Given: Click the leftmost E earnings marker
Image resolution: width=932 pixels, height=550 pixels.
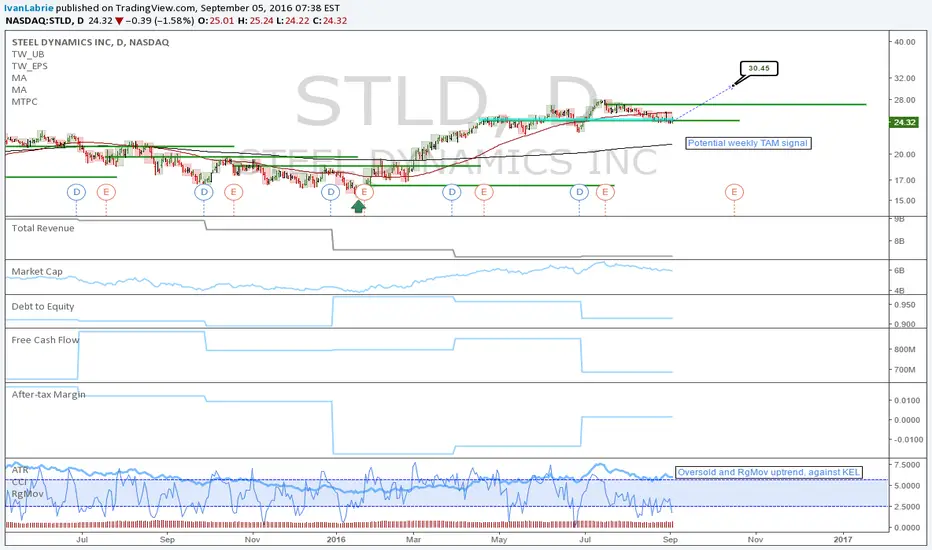Looking at the screenshot, I should click(106, 192).
